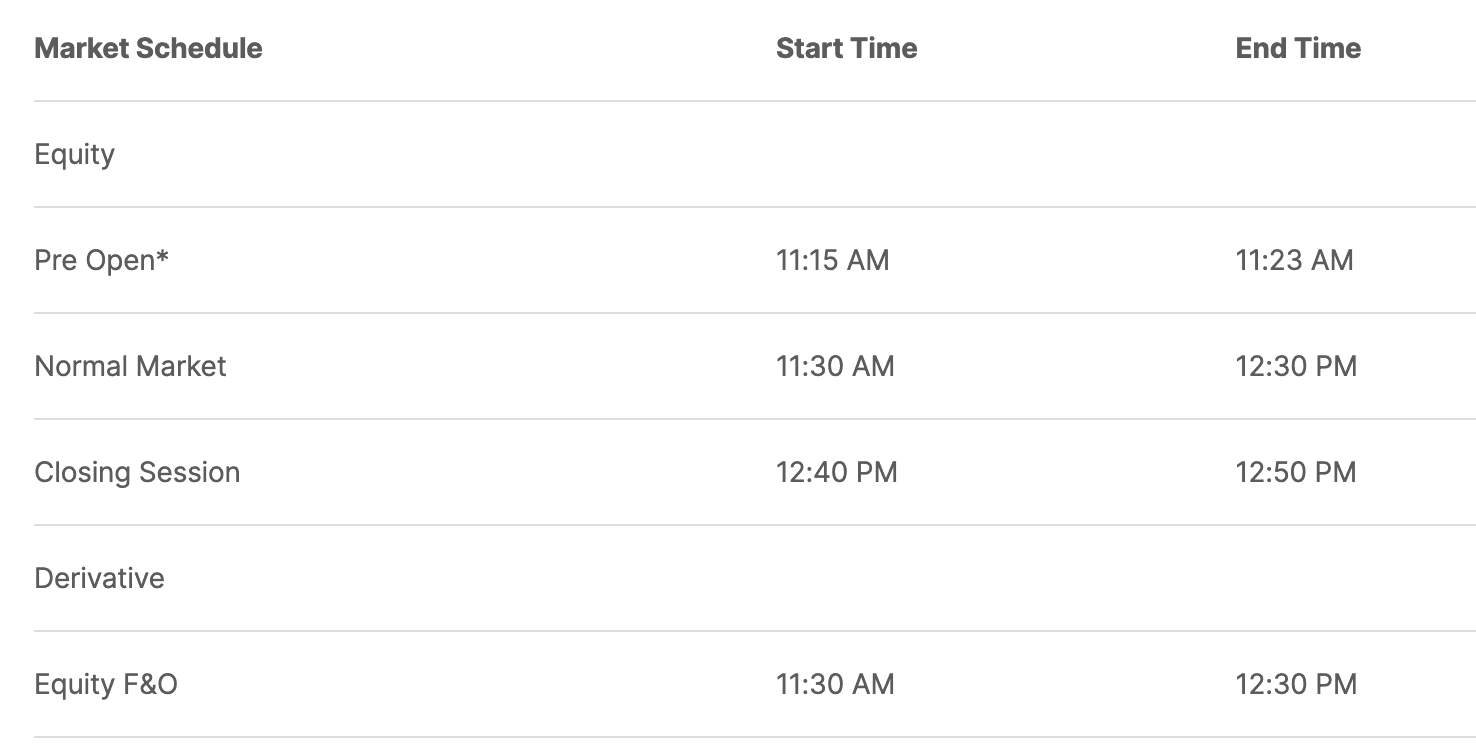Click the empty Start Time cell beside Derivative
This screenshot has height=752, width=1476.
click(x=846, y=578)
